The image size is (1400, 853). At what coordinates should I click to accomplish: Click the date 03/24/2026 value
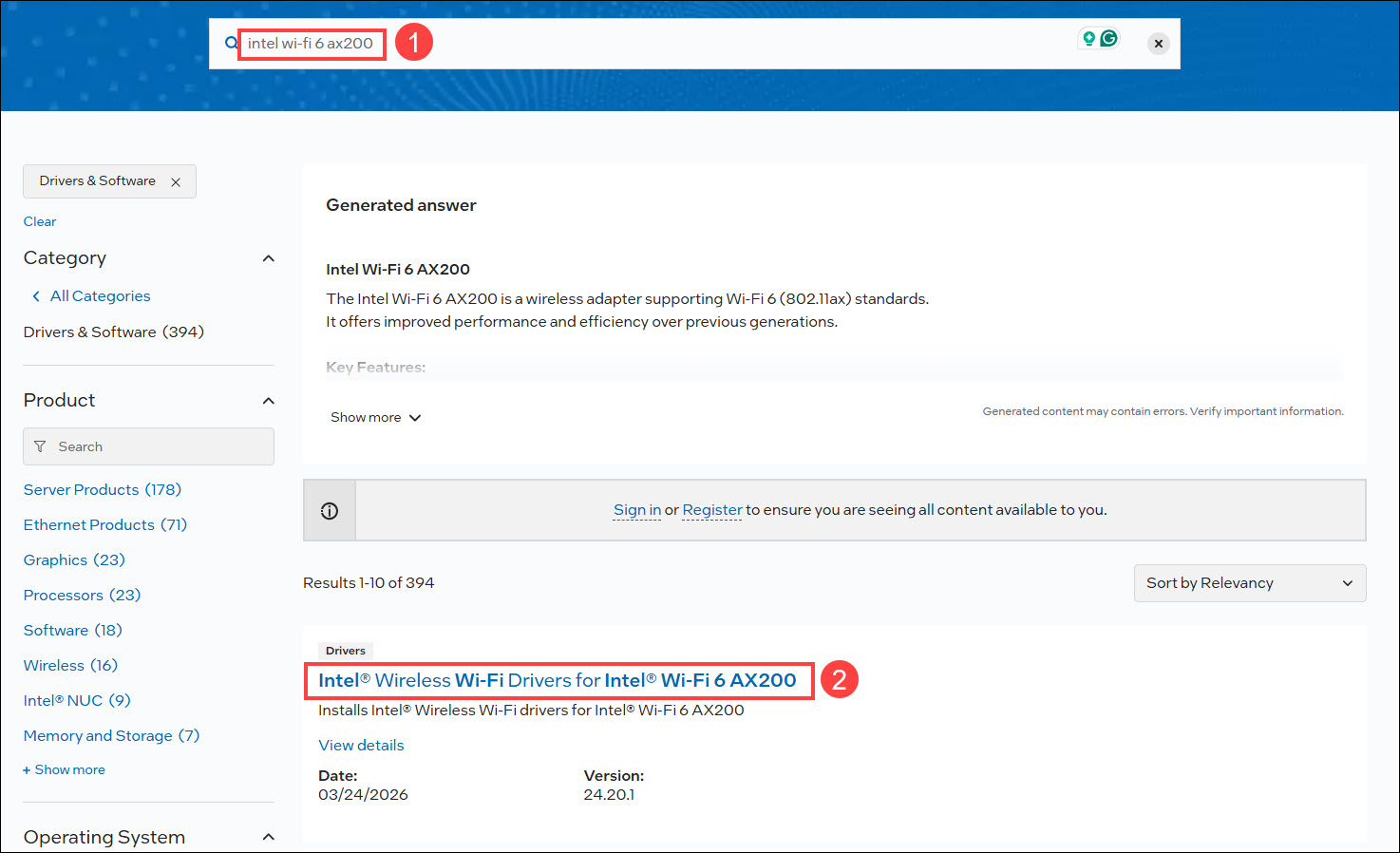tap(363, 795)
